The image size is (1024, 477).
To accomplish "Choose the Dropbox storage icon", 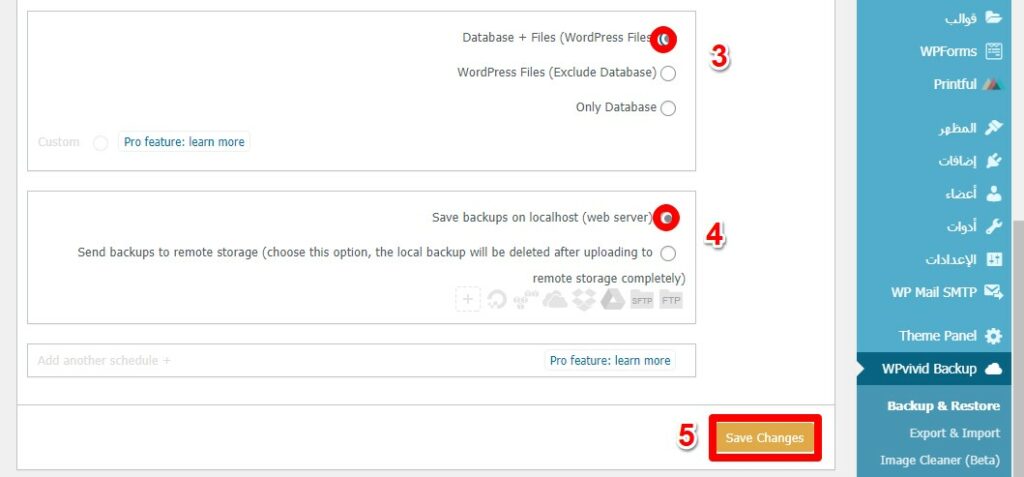I will pos(583,300).
